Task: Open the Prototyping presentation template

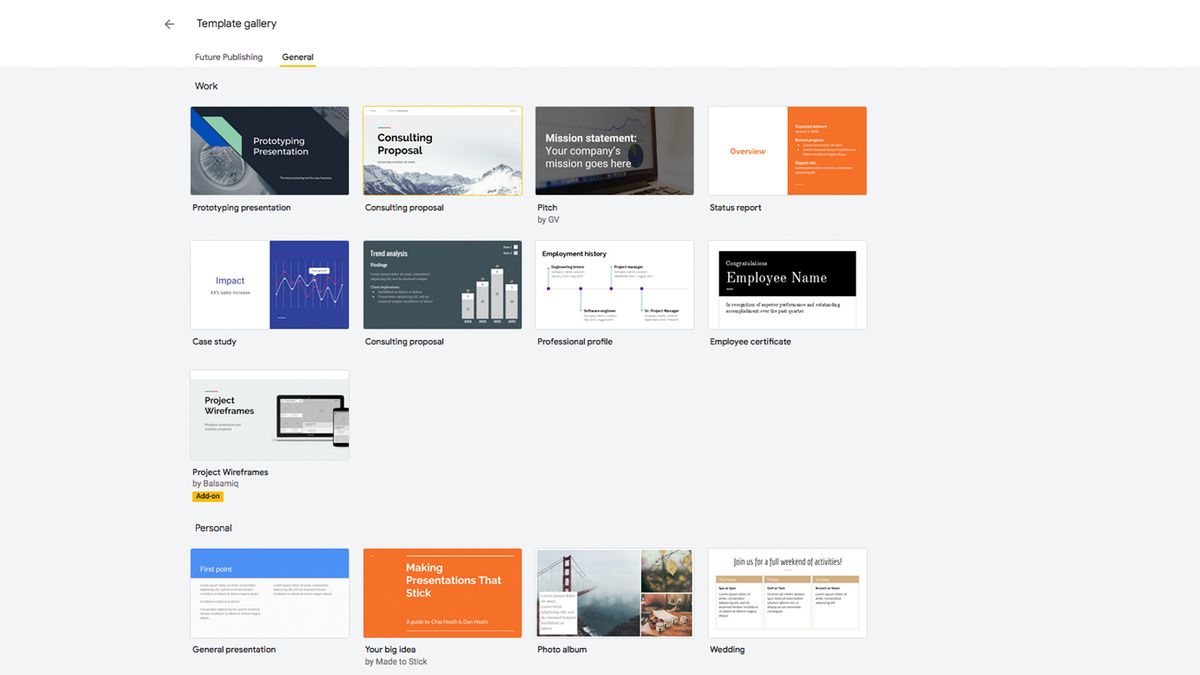Action: (x=269, y=150)
